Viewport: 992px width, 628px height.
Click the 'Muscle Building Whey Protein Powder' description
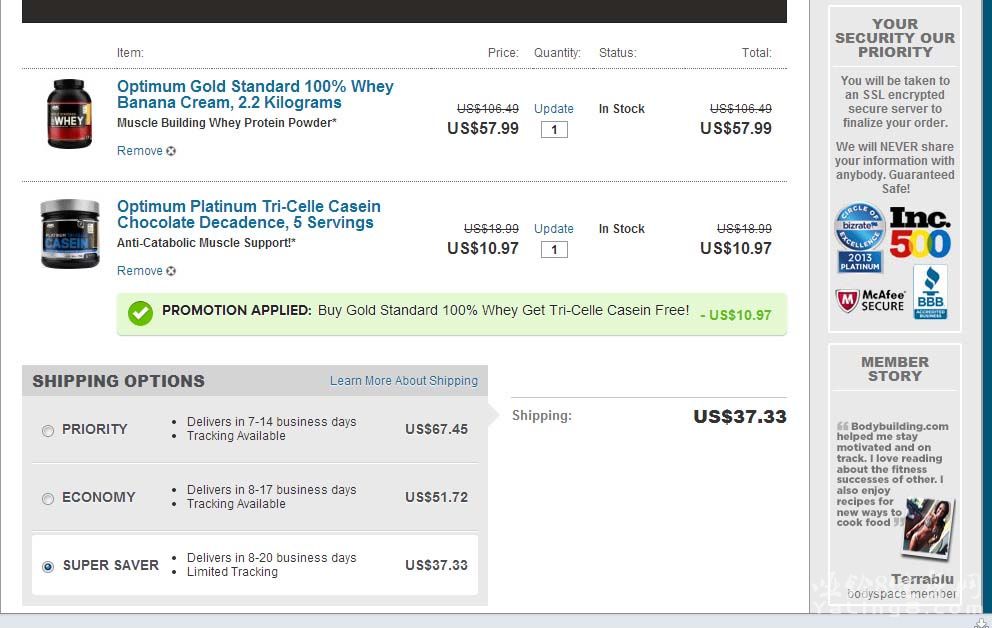pyautogui.click(x=226, y=123)
